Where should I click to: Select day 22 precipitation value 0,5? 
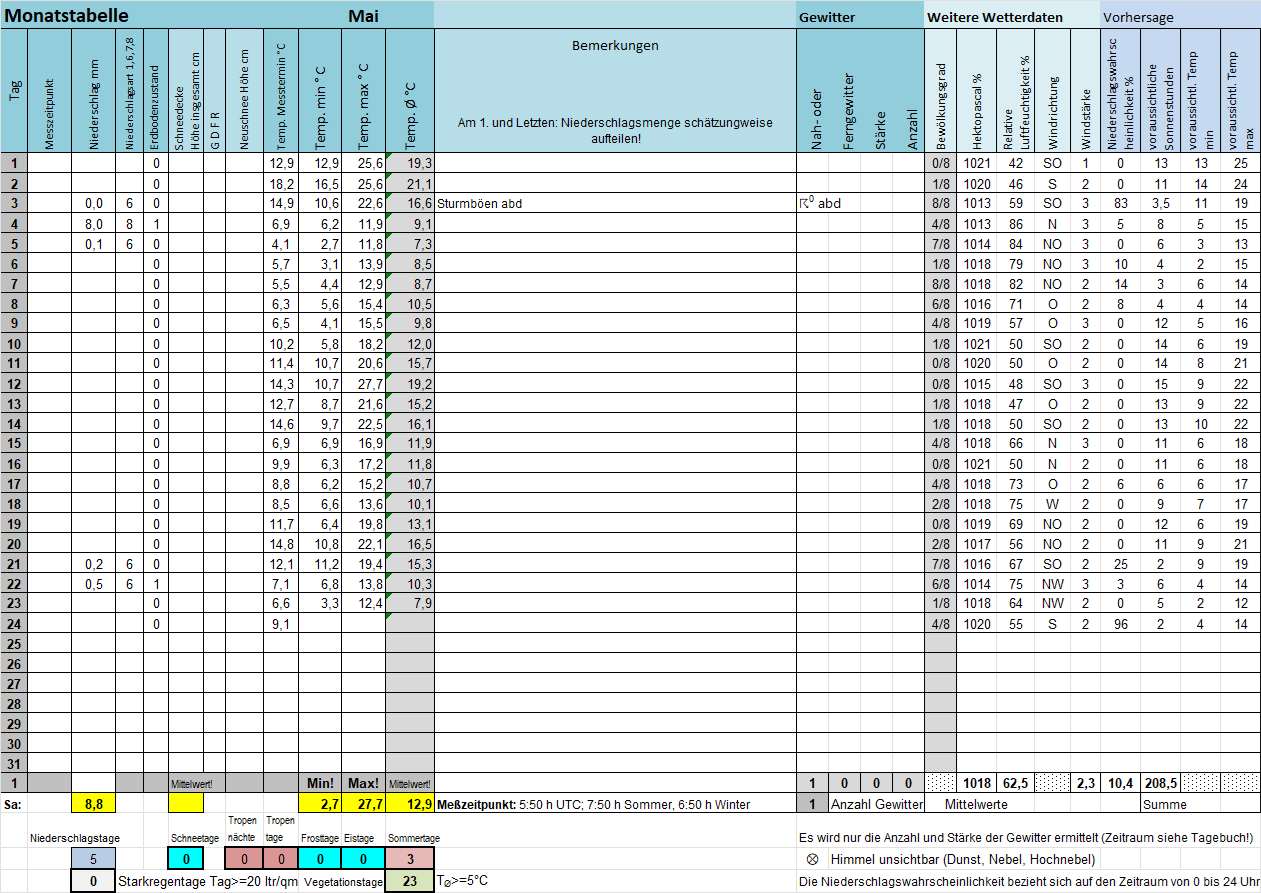[95, 583]
